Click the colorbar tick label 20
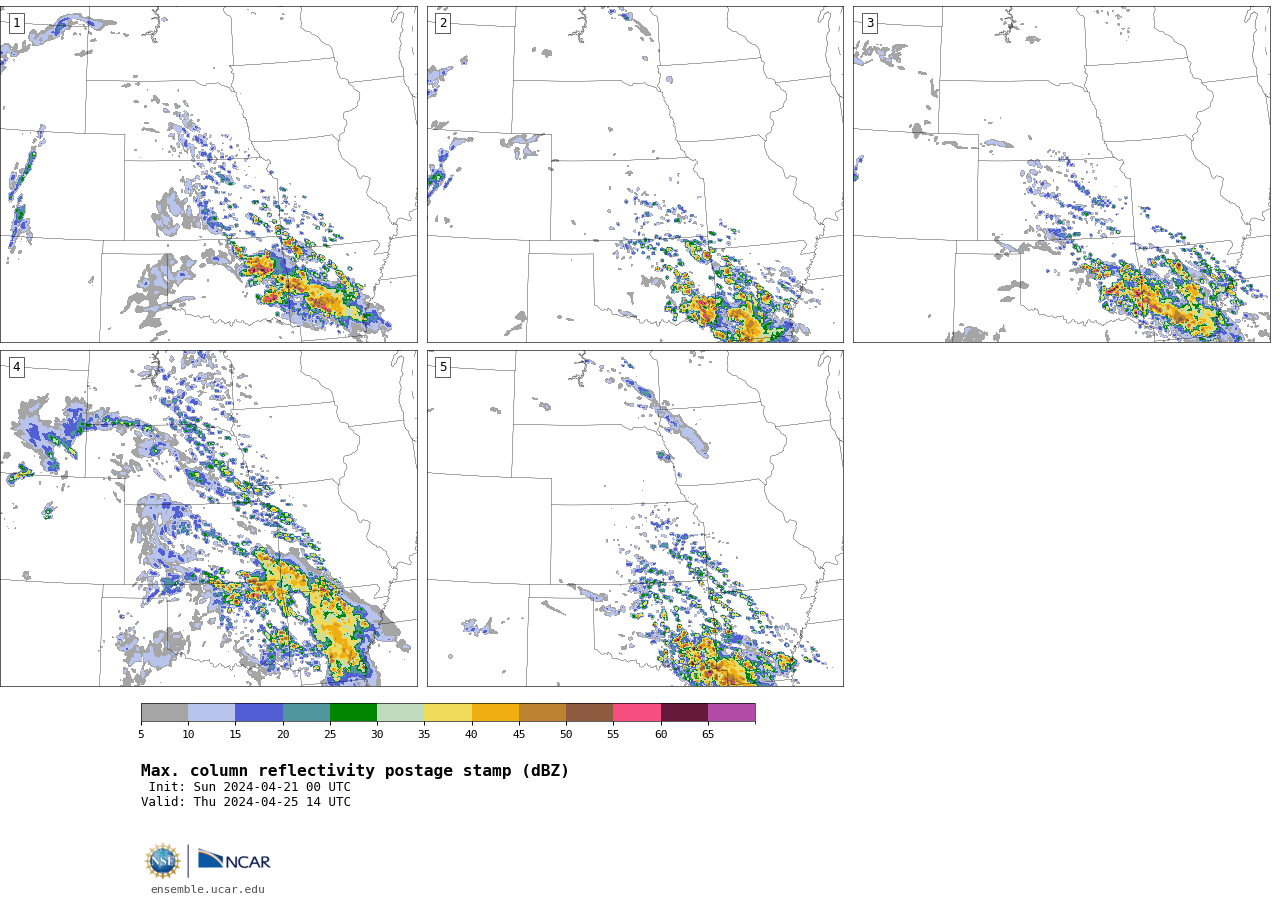Image resolution: width=1280 pixels, height=901 pixels. [283, 735]
